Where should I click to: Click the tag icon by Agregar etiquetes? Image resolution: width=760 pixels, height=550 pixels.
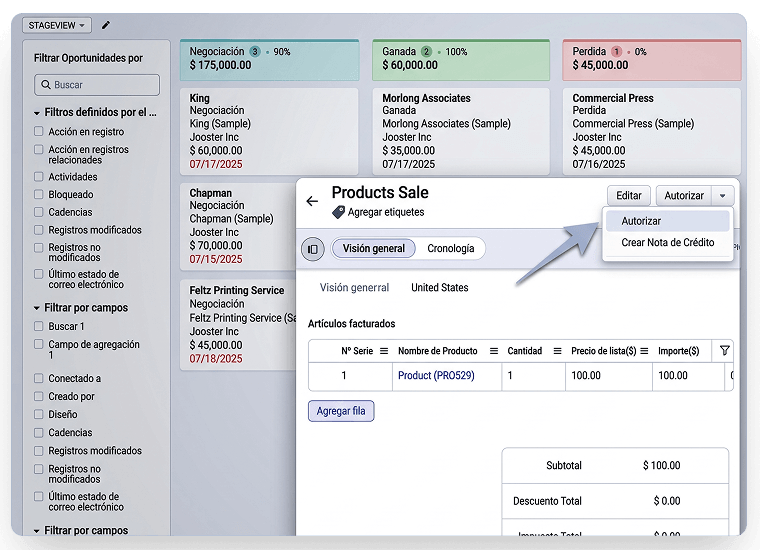pyautogui.click(x=338, y=212)
